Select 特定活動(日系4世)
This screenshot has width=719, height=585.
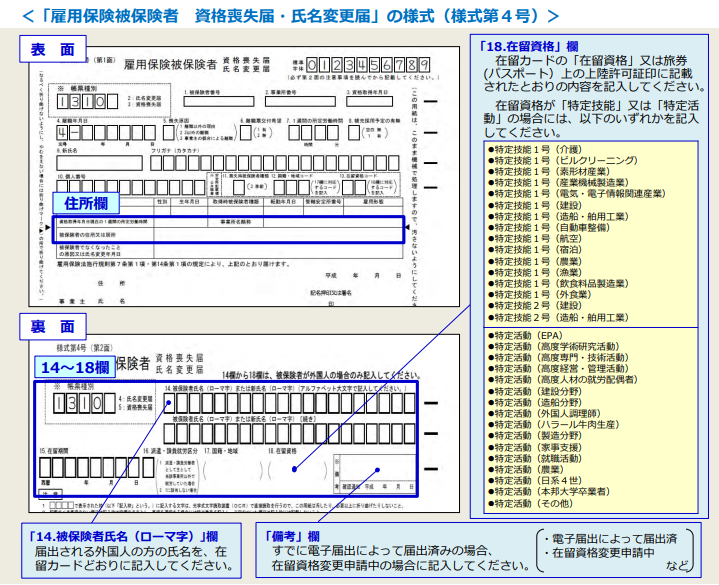tap(535, 480)
